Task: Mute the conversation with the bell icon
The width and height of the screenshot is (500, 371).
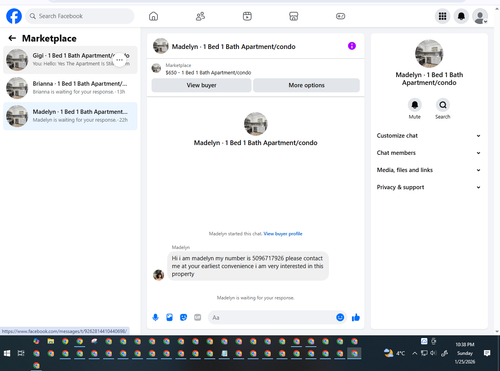Action: 415,105
